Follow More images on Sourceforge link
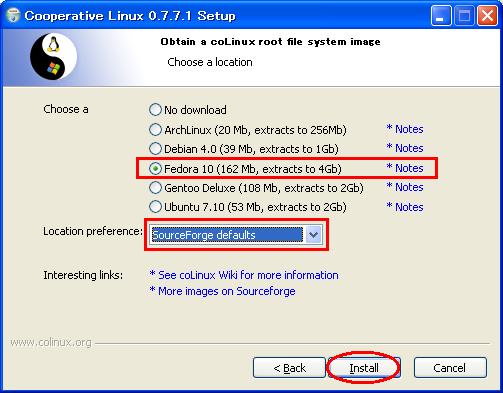The width and height of the screenshot is (503, 393). tap(222, 291)
